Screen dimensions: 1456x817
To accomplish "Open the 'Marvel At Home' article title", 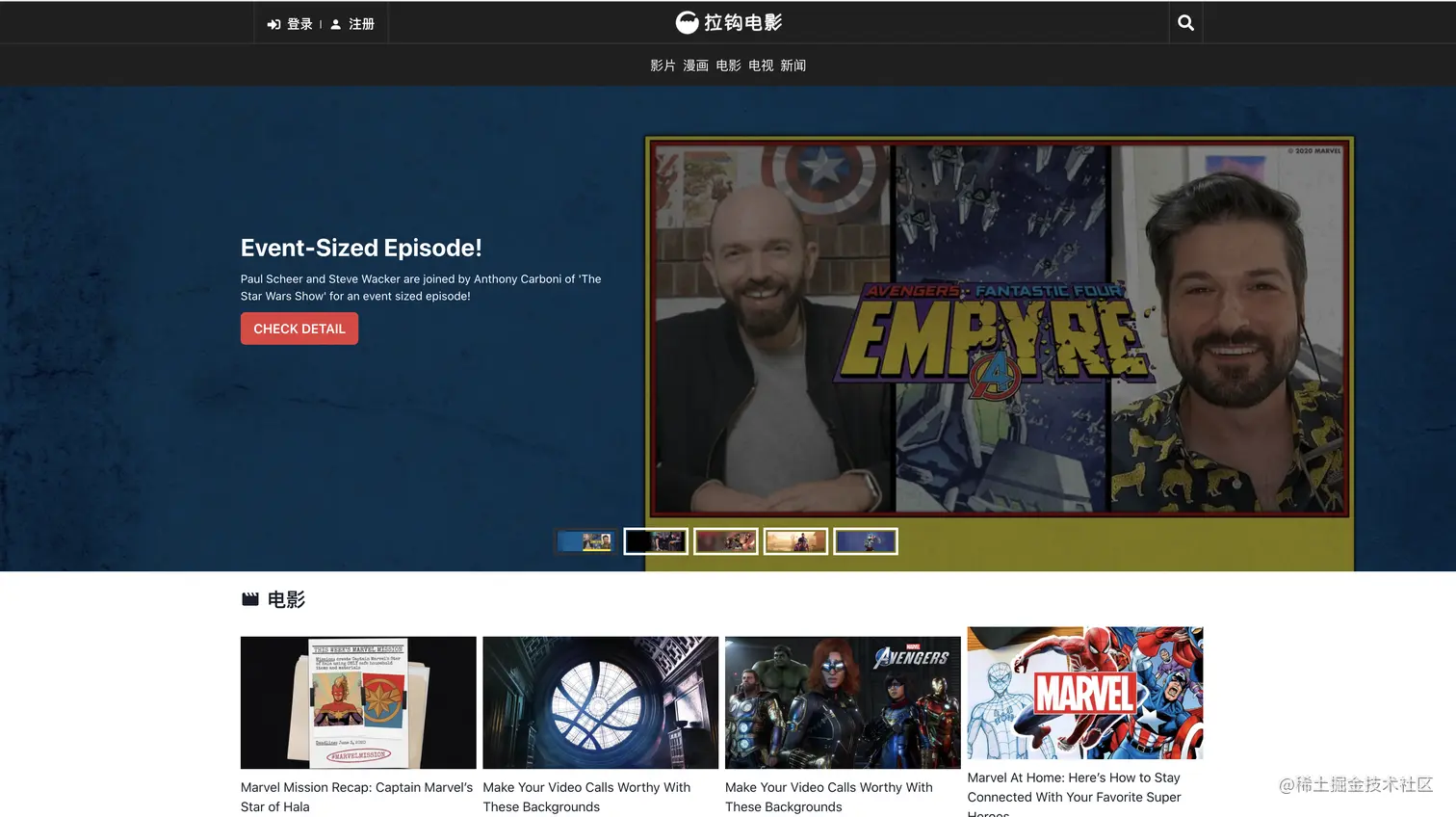I will pos(1075,797).
